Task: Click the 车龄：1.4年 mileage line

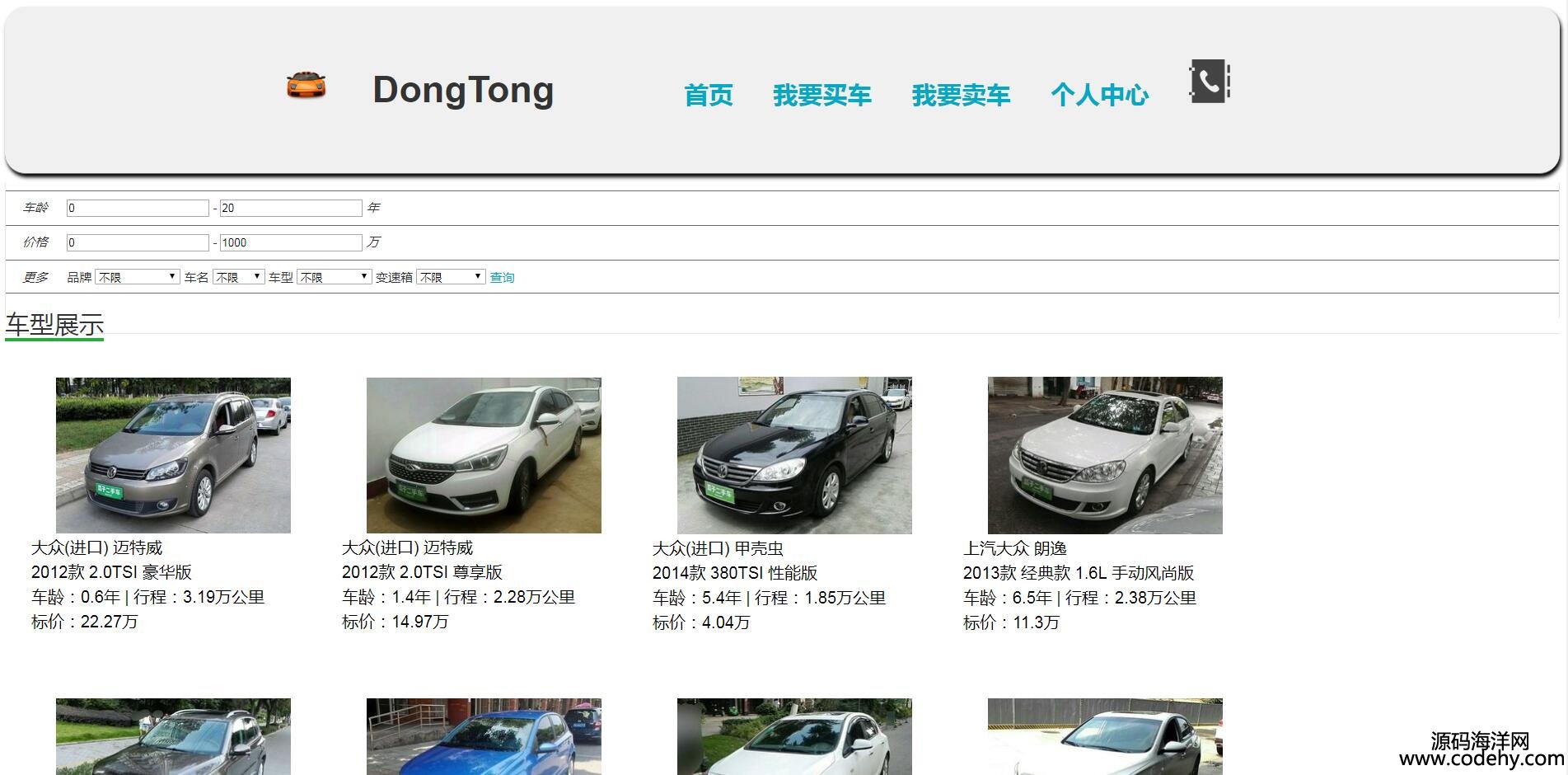Action: [458, 597]
